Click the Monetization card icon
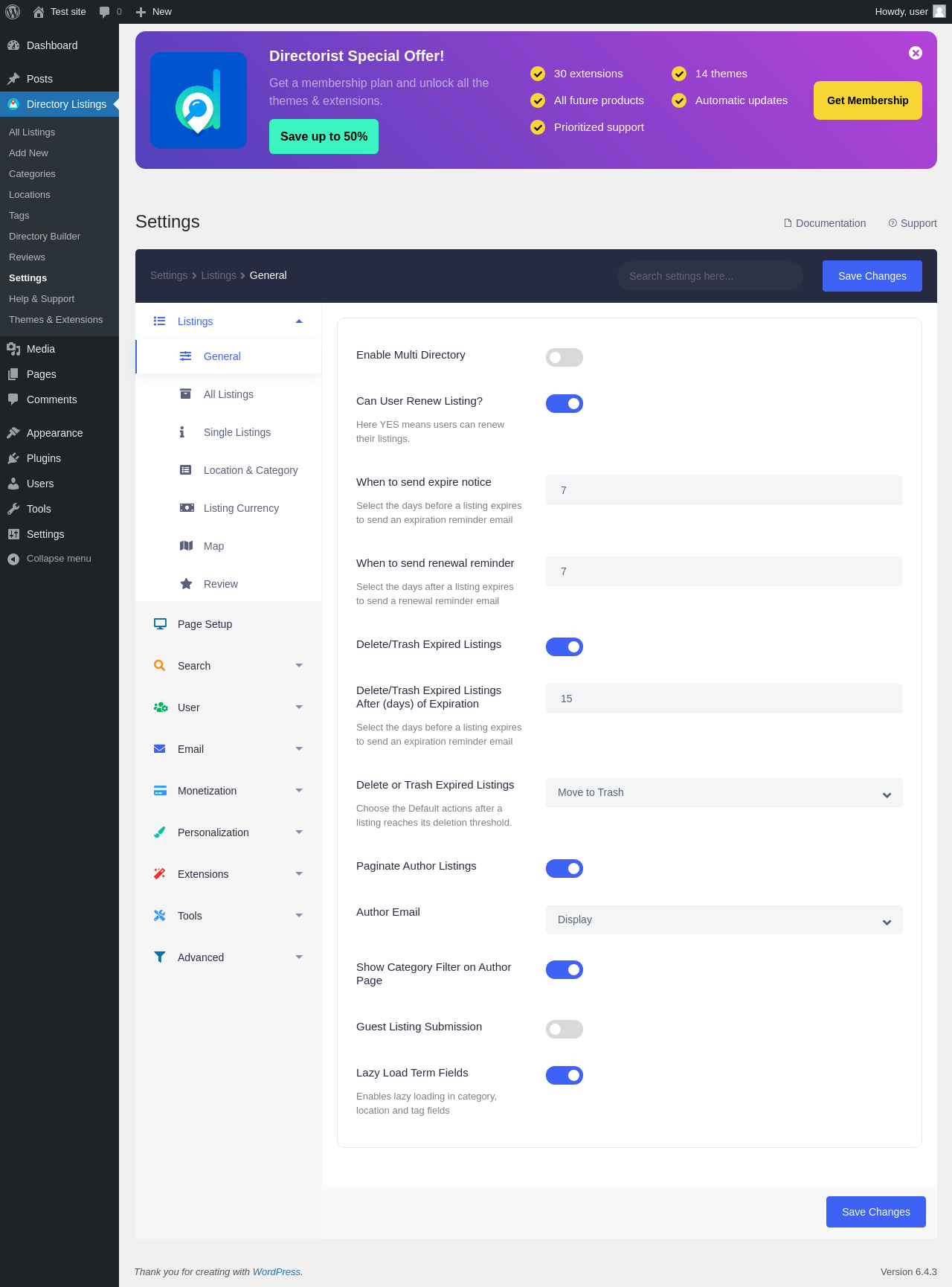The height and width of the screenshot is (1287, 952). pyautogui.click(x=160, y=791)
